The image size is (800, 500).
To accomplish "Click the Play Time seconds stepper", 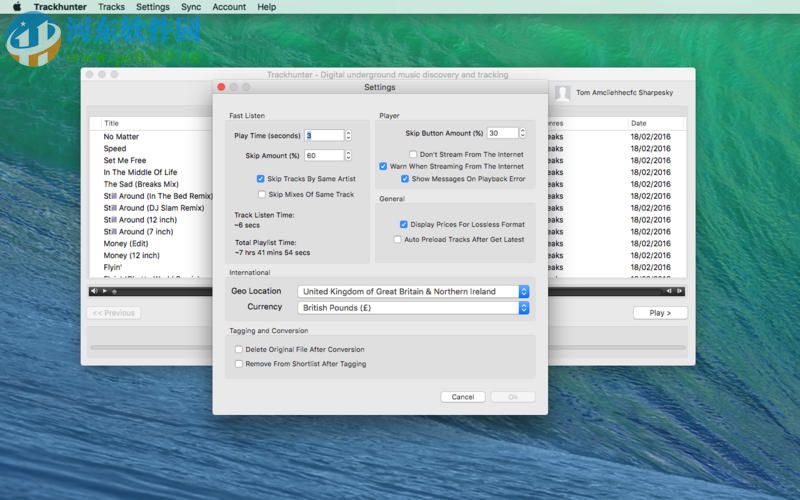I will click(x=348, y=135).
